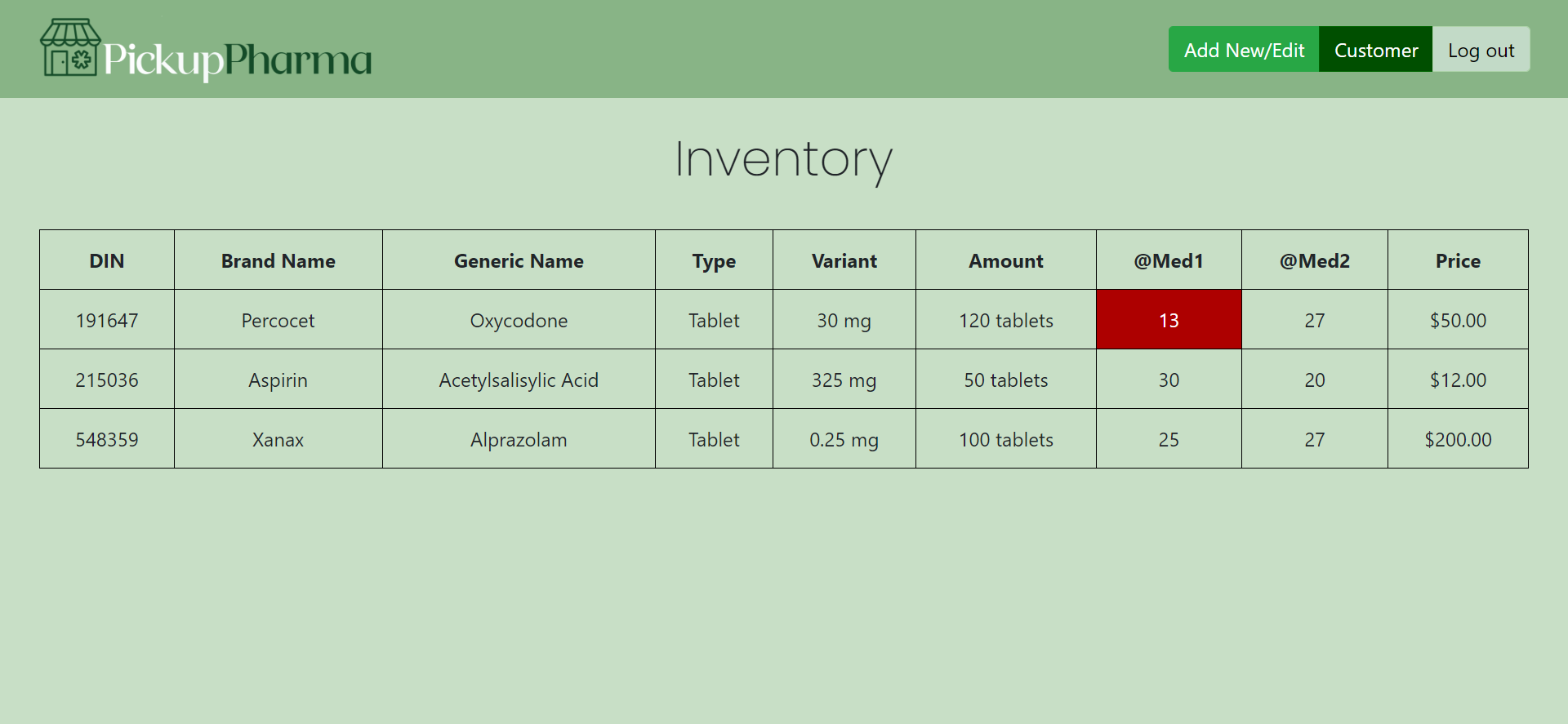Click the Inventory page heading
The height and width of the screenshot is (724, 1568).
pos(783,159)
